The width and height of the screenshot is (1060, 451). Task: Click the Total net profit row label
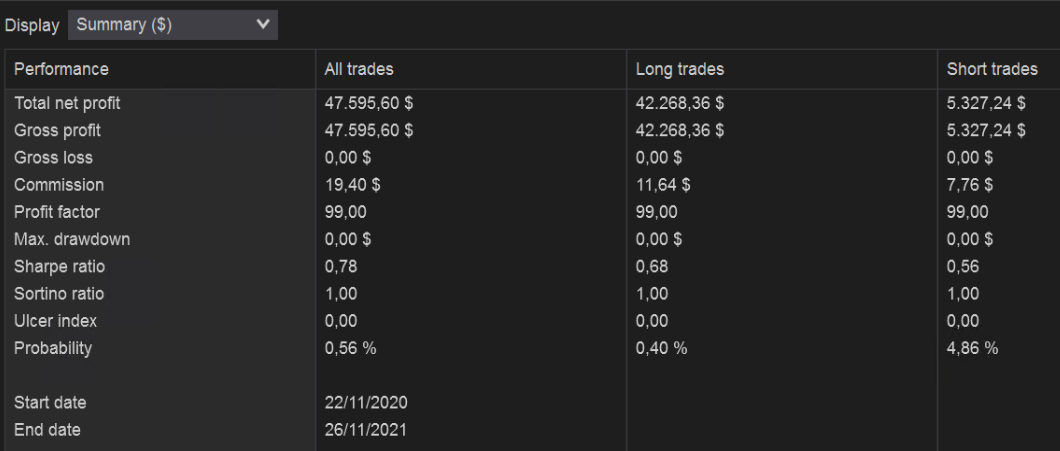point(67,102)
